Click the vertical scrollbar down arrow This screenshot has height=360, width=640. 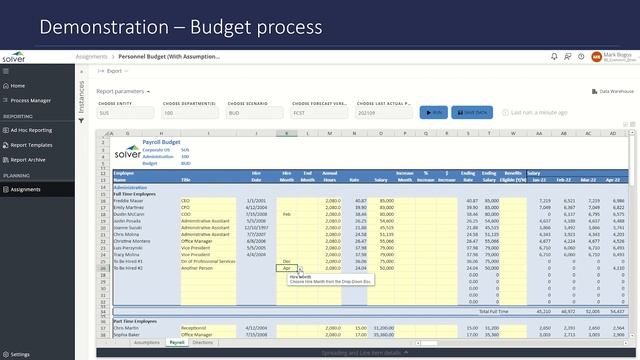[632, 336]
